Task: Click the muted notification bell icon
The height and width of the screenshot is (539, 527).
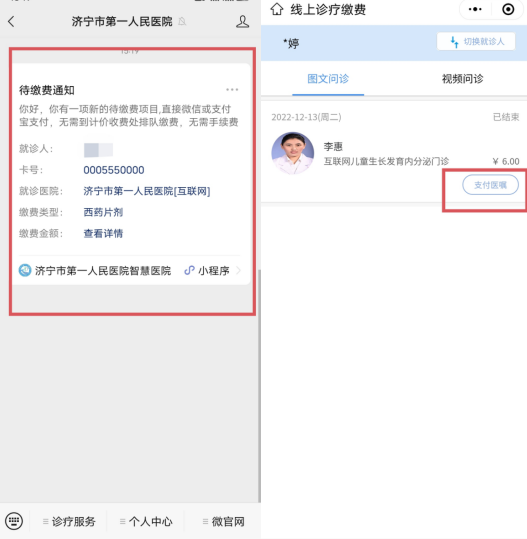Action: (182, 22)
